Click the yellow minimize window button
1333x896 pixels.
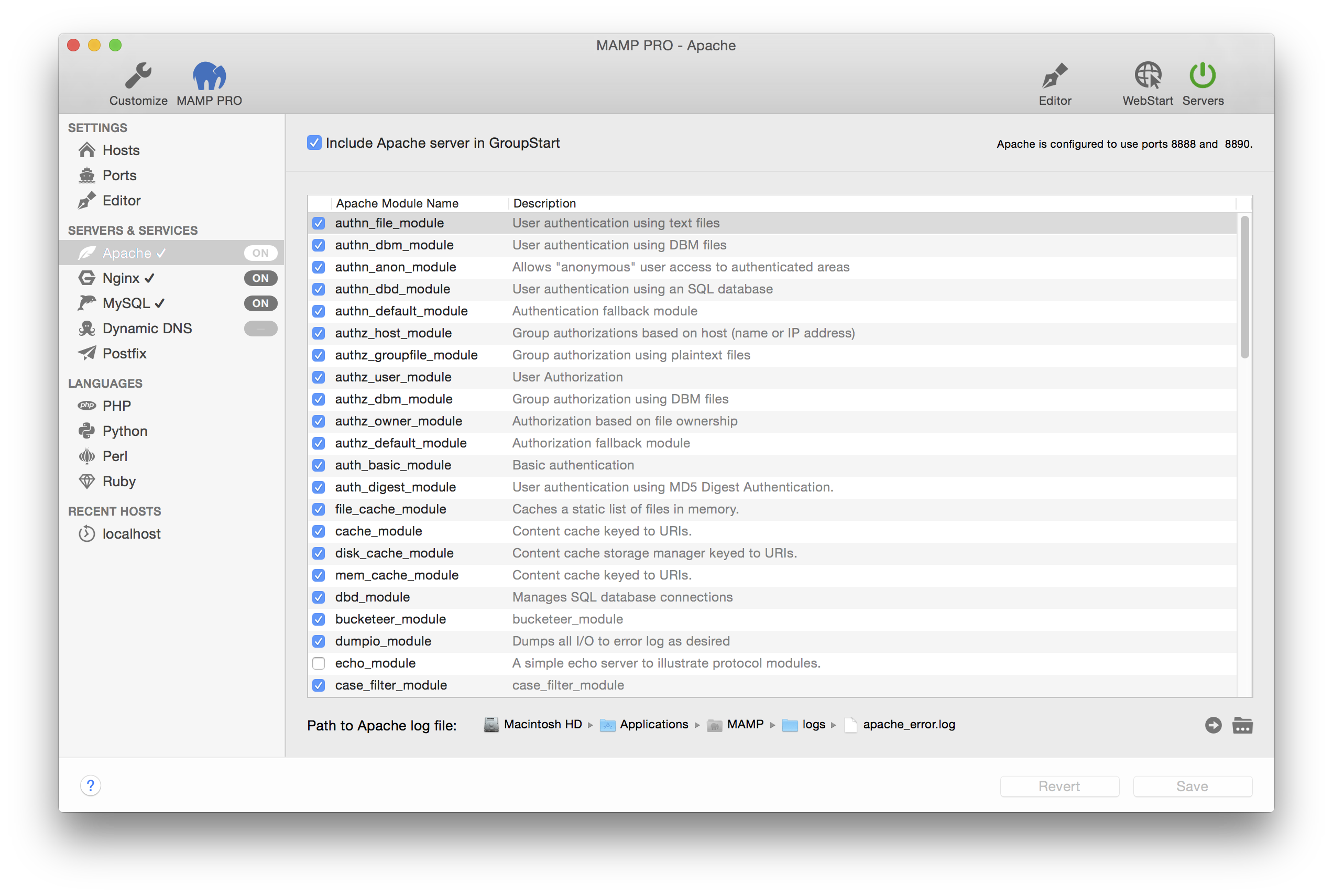coord(94,45)
